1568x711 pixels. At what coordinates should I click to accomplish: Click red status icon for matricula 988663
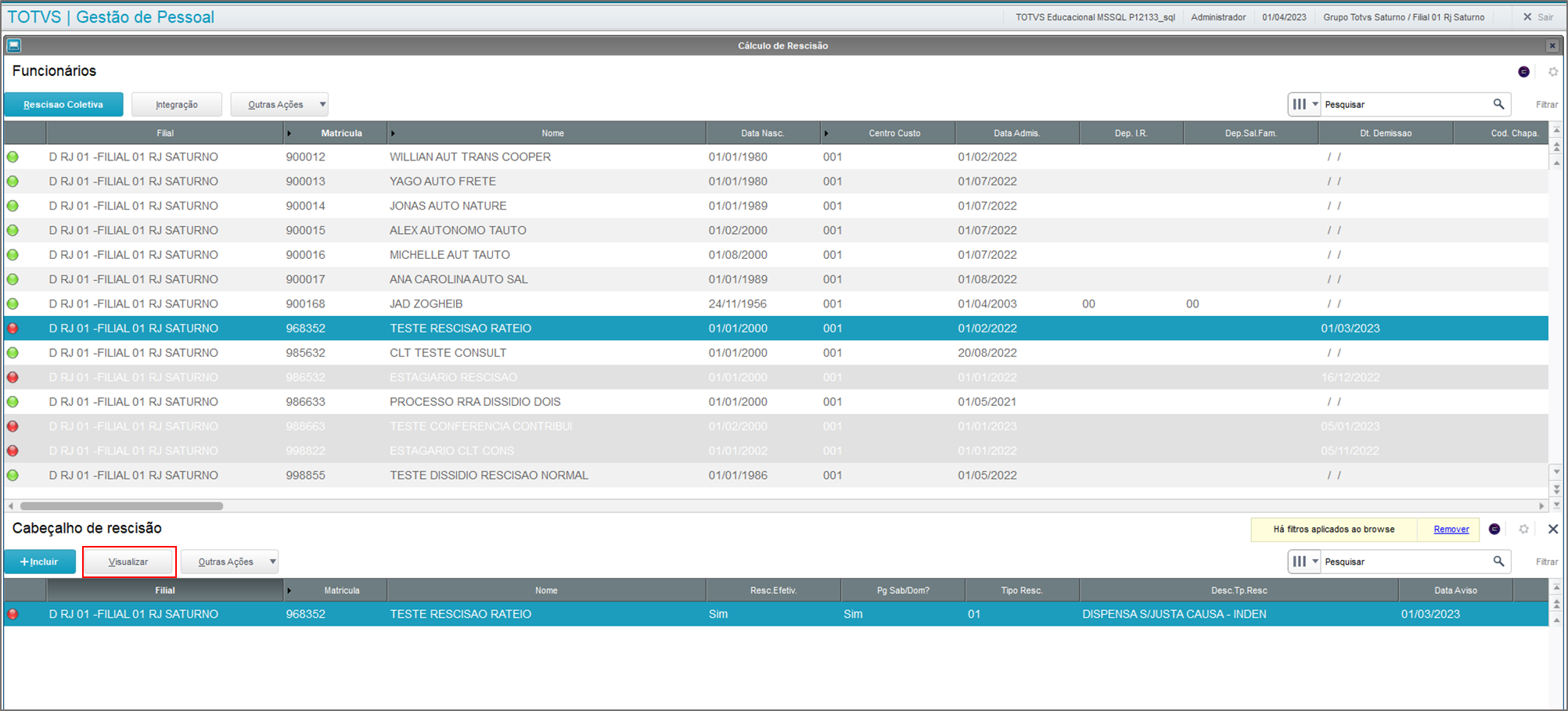pos(13,426)
